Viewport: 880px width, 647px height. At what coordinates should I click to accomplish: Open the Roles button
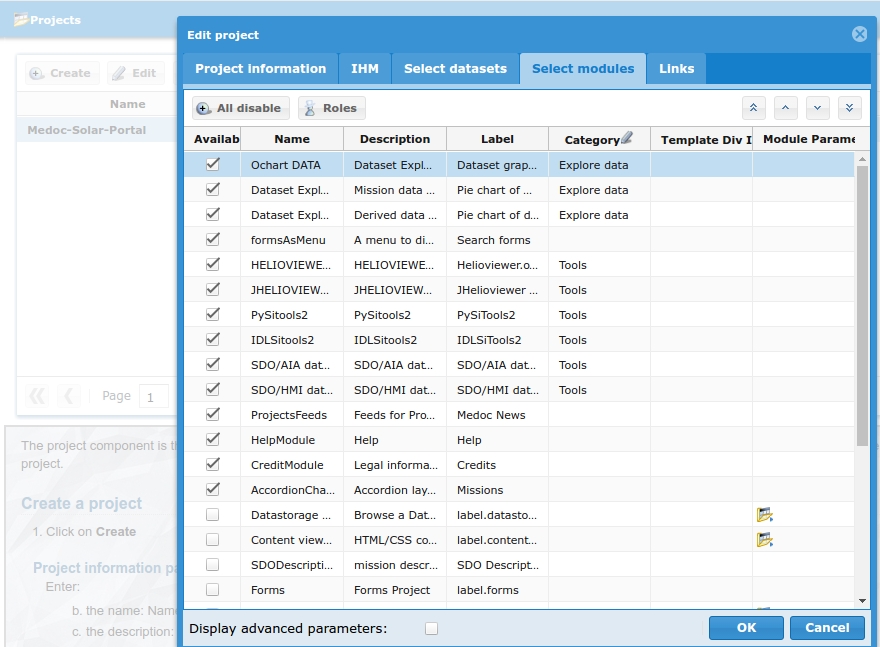[332, 108]
